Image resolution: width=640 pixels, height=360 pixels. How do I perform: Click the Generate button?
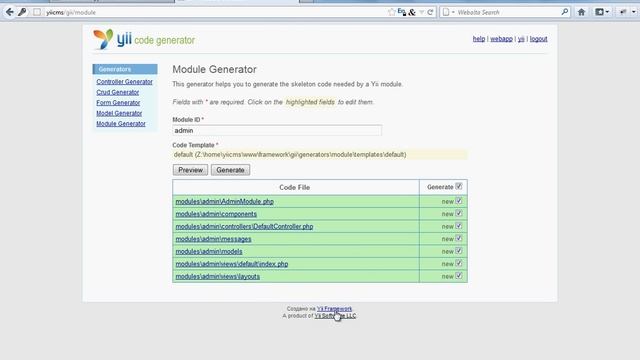point(230,170)
